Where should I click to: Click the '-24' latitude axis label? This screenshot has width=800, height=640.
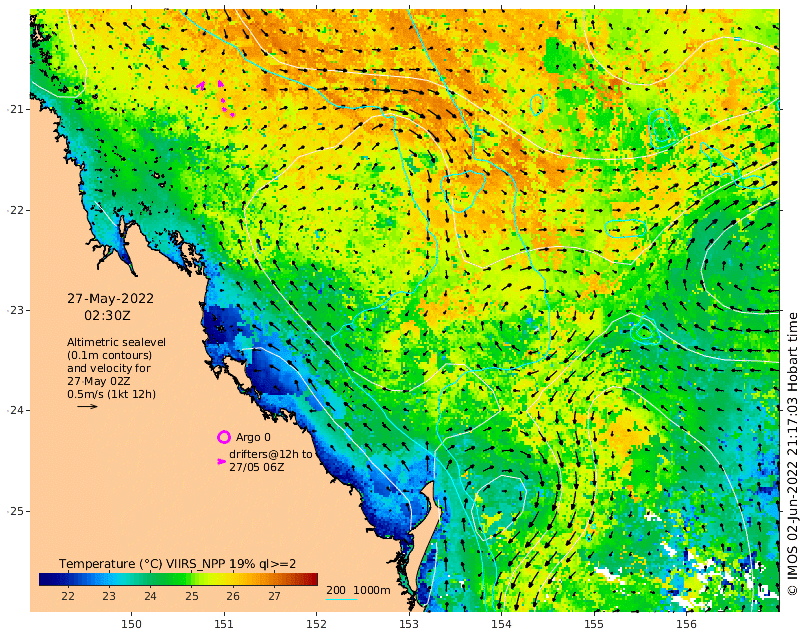pyautogui.click(x=14, y=410)
